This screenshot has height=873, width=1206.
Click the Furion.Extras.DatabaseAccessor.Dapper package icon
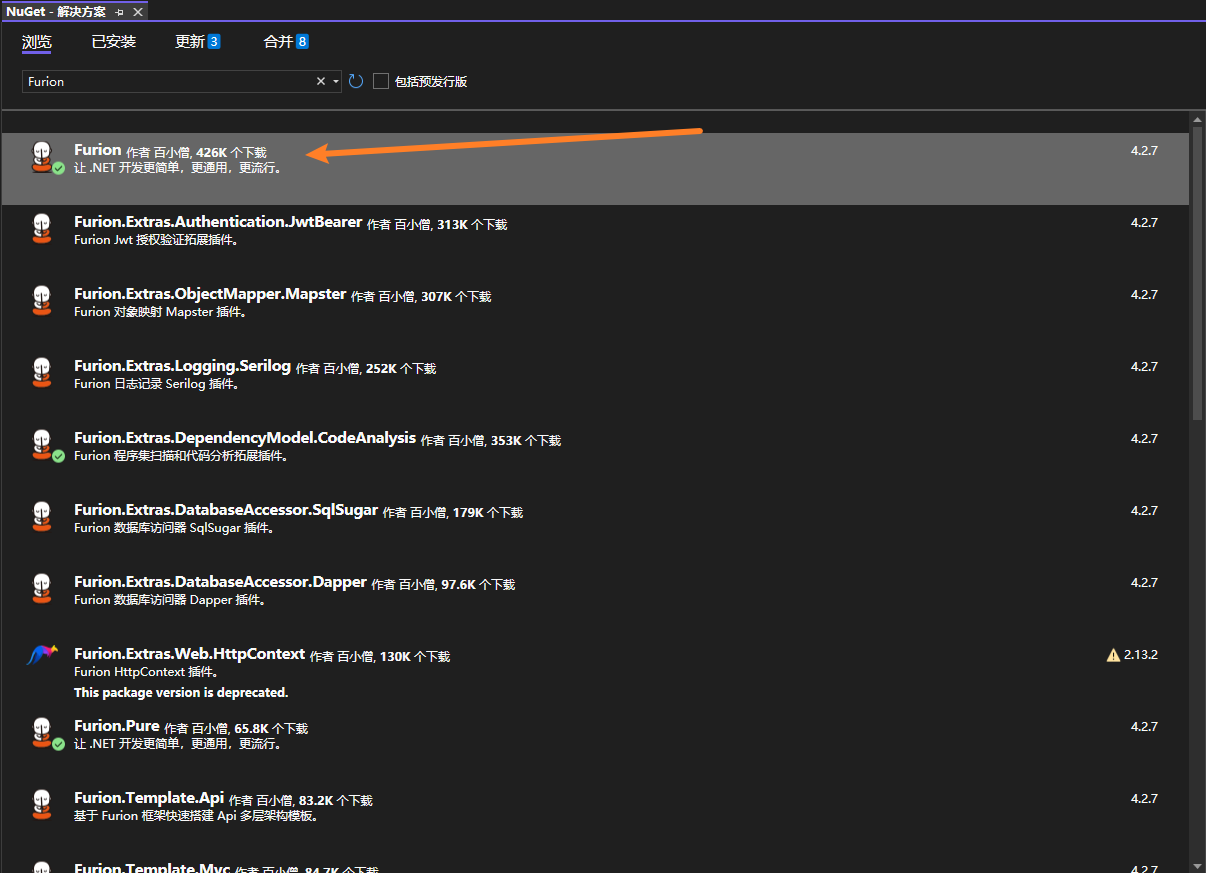click(x=42, y=588)
